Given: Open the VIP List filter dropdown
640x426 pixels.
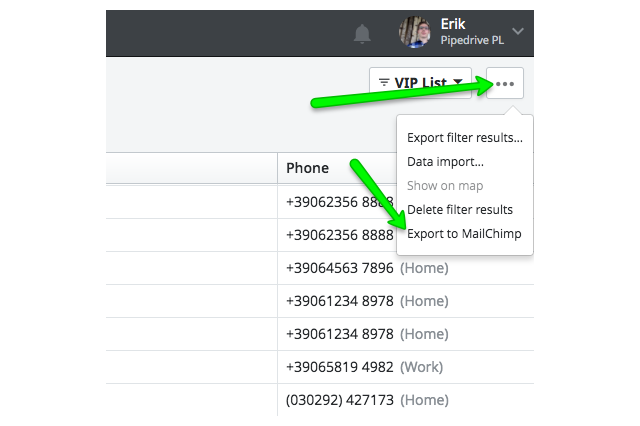Looking at the screenshot, I should 420,82.
